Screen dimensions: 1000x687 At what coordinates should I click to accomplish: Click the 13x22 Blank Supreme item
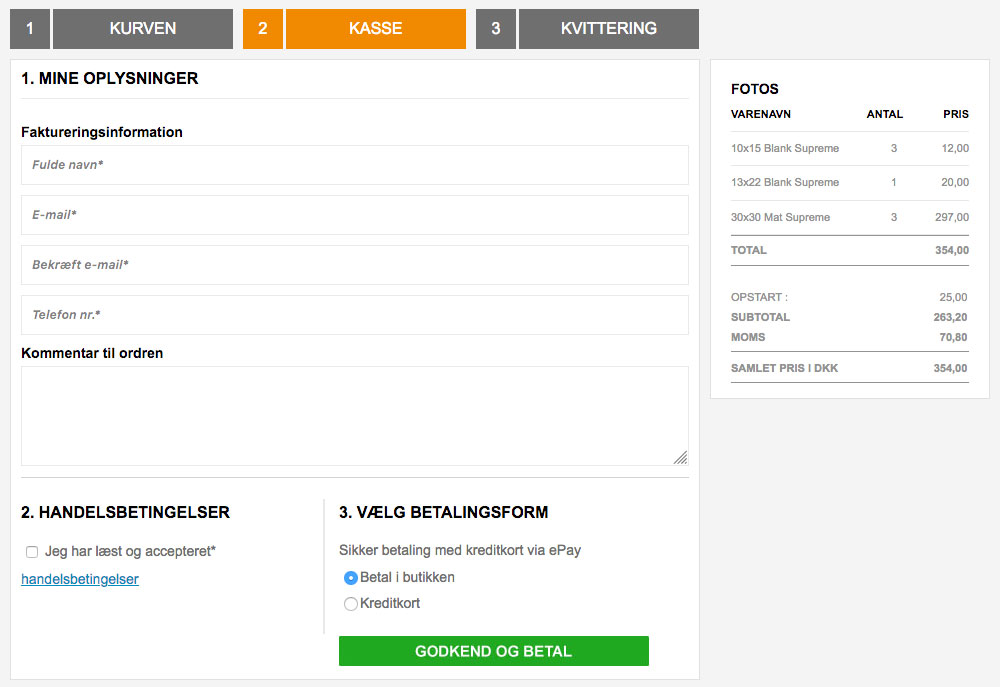(x=785, y=182)
